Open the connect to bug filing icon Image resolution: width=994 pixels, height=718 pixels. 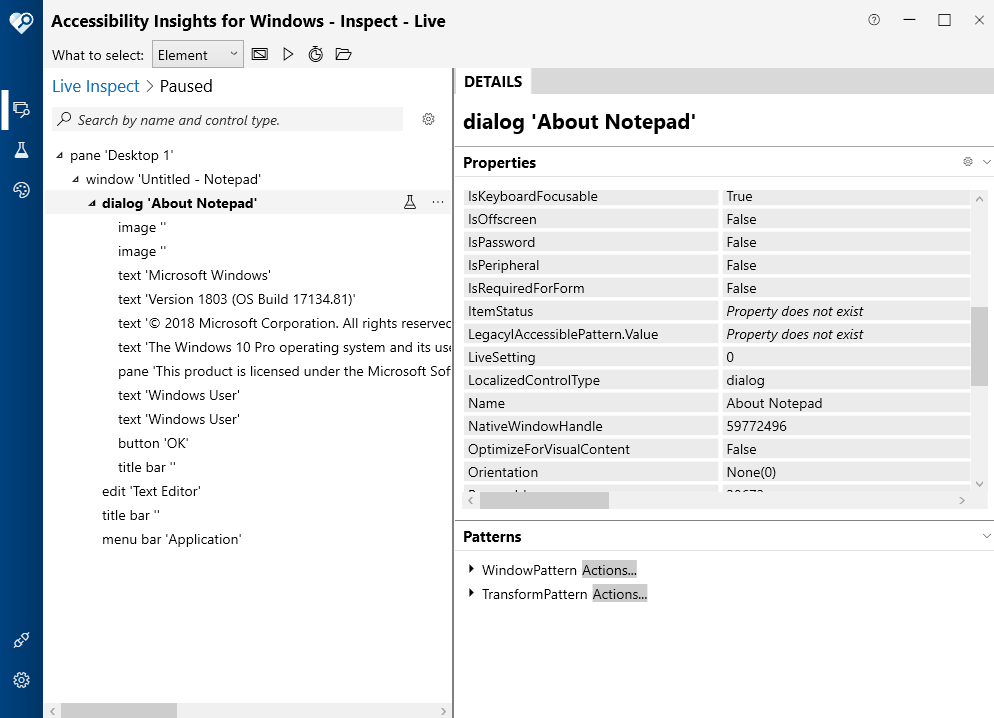coord(21,640)
